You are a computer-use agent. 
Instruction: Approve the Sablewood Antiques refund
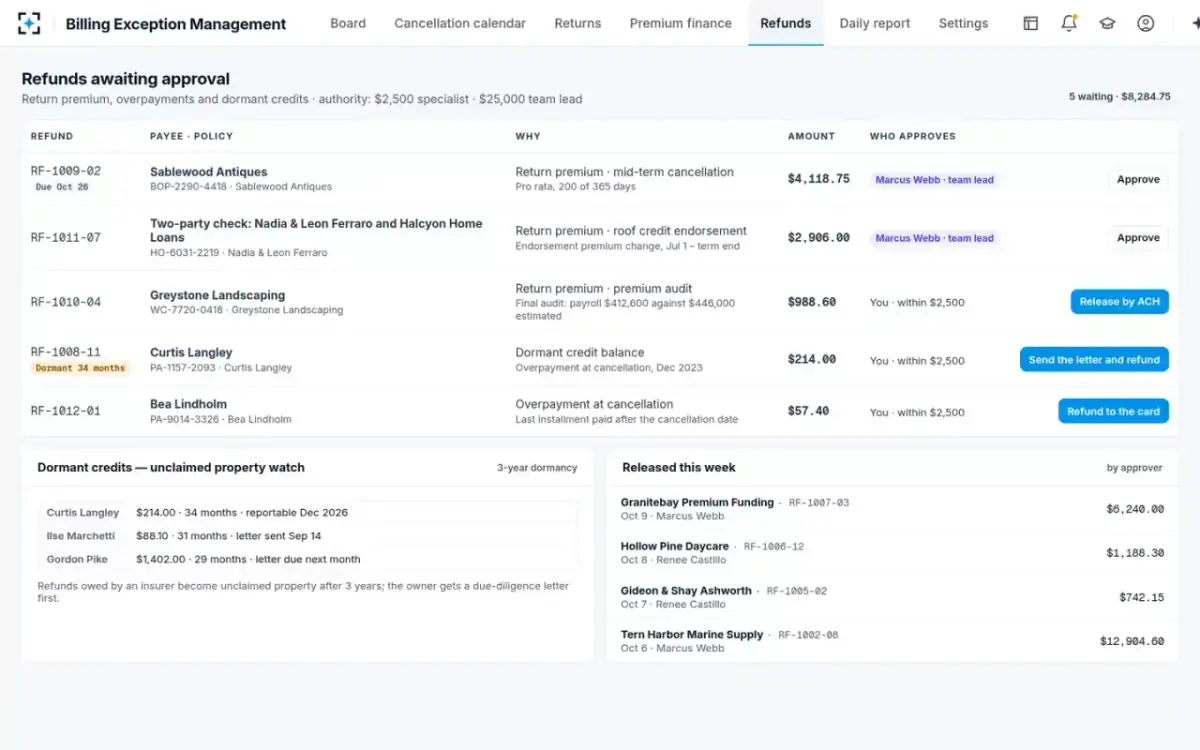1138,180
